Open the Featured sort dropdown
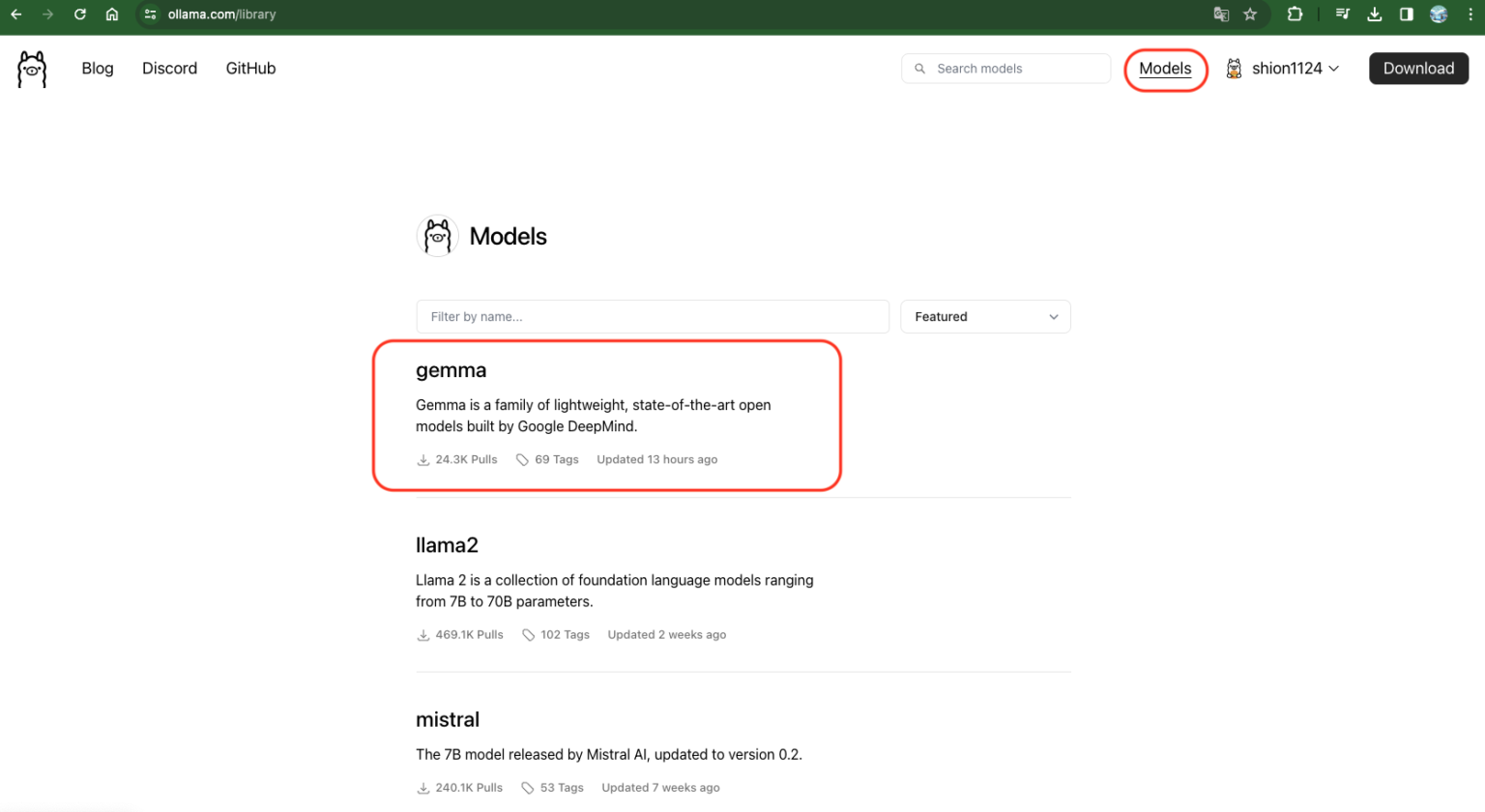 (x=985, y=316)
